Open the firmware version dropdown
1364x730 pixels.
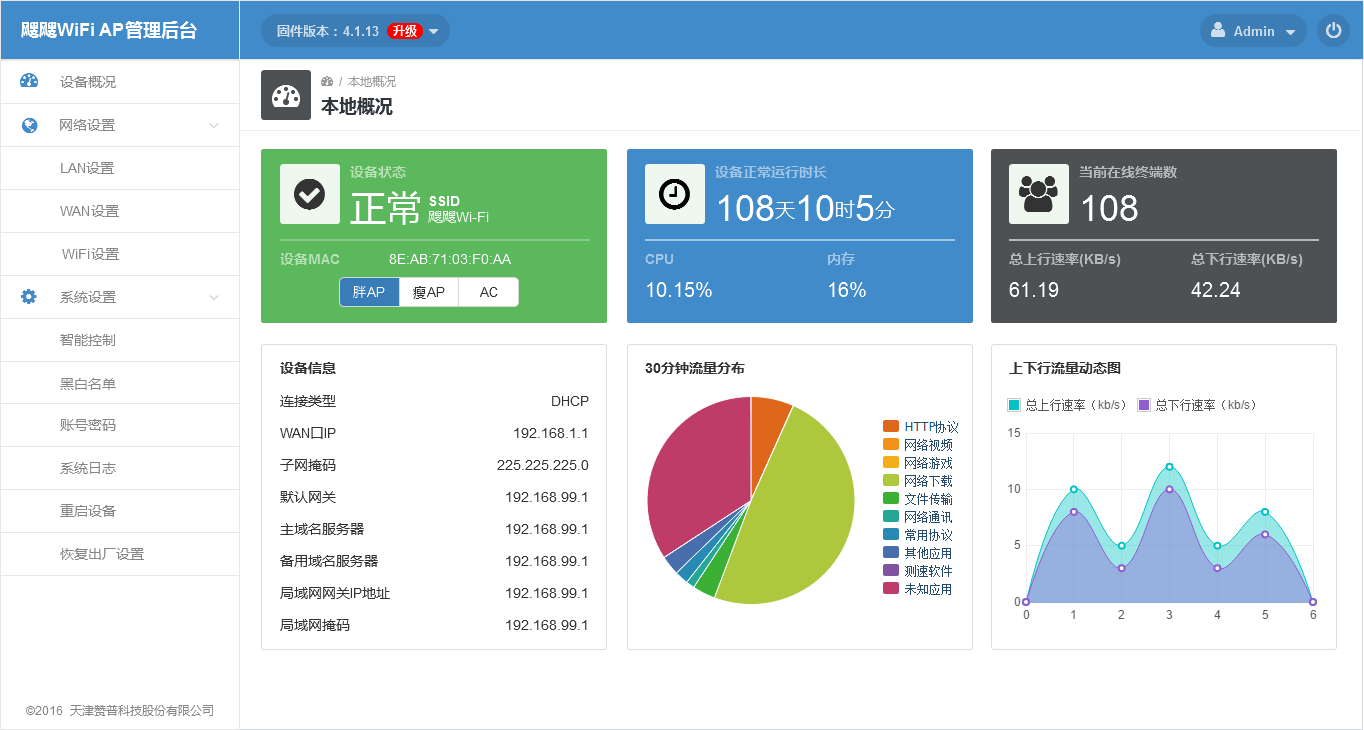[434, 32]
